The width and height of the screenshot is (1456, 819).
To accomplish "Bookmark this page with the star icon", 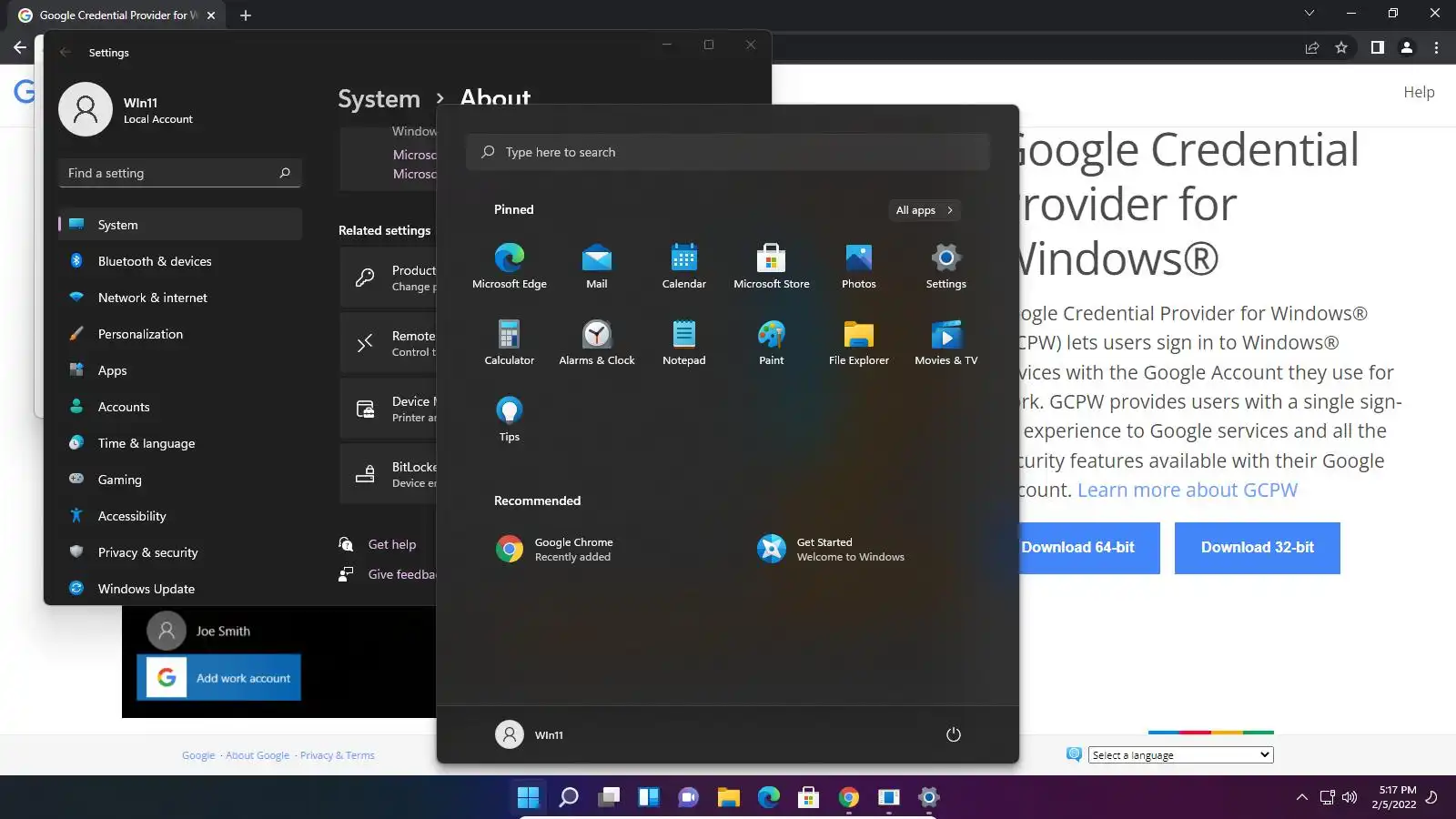I will tap(1341, 47).
